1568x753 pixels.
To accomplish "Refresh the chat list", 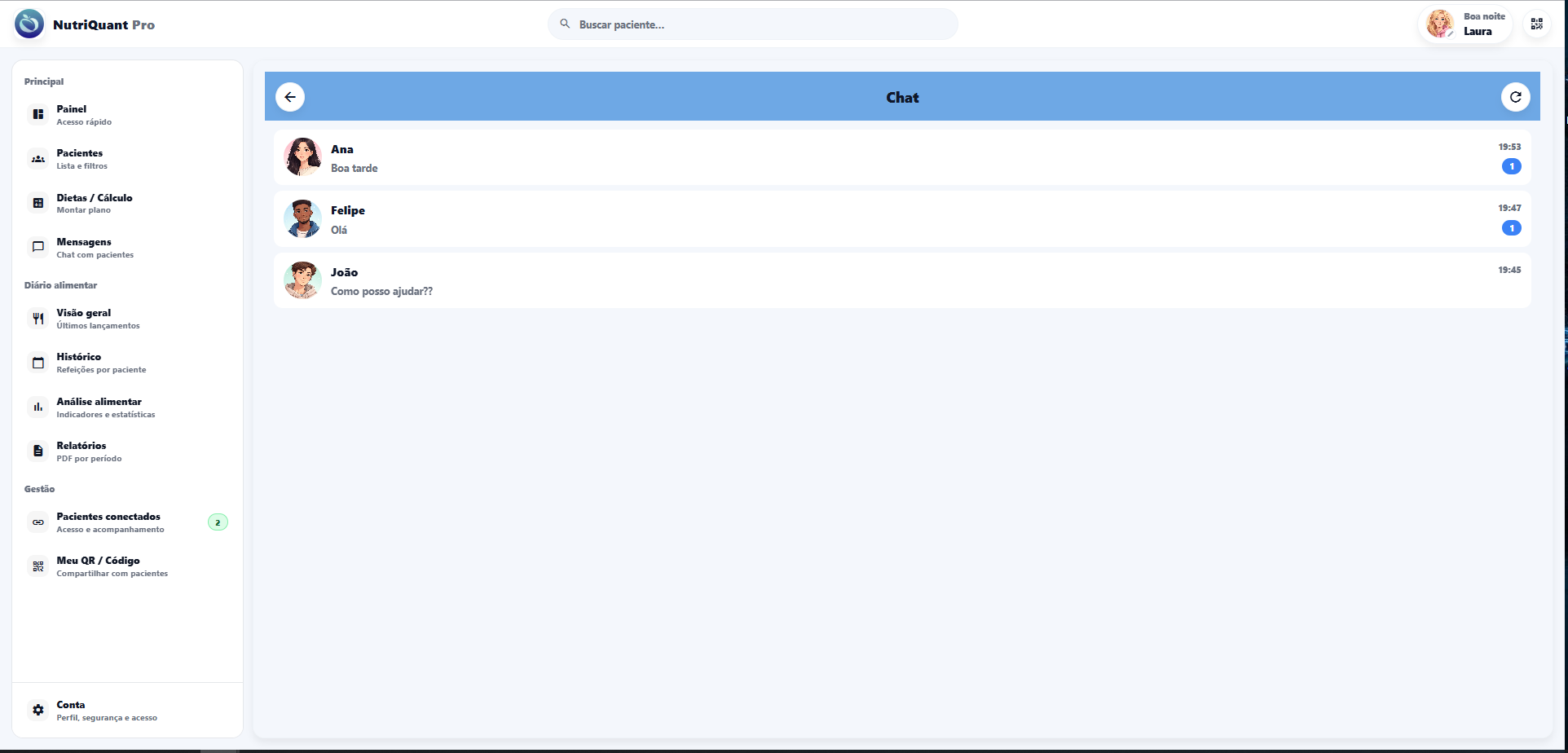I will pos(1515,97).
